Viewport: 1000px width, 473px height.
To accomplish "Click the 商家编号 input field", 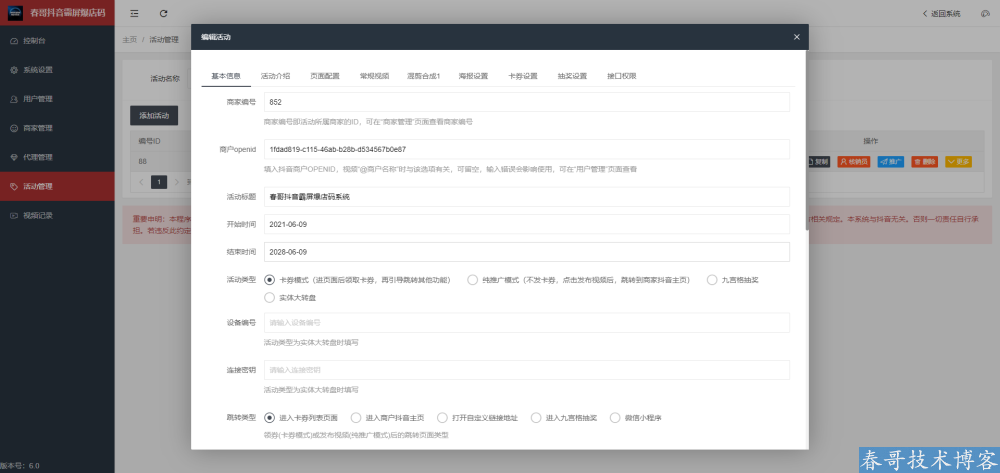I will [x=527, y=102].
